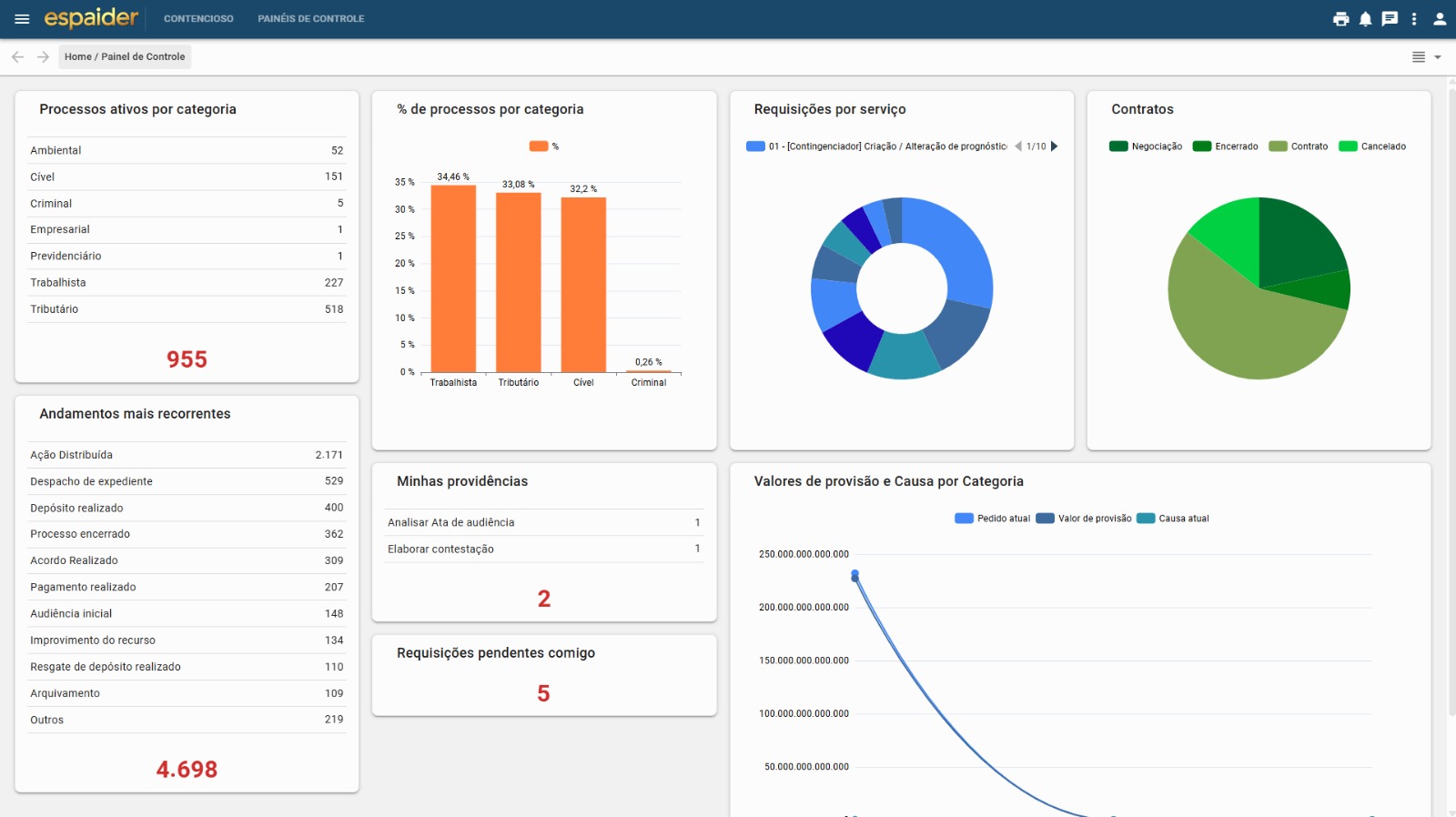Toggle Pedido atual series in legend
Image resolution: width=1456 pixels, height=817 pixels.
click(993, 519)
